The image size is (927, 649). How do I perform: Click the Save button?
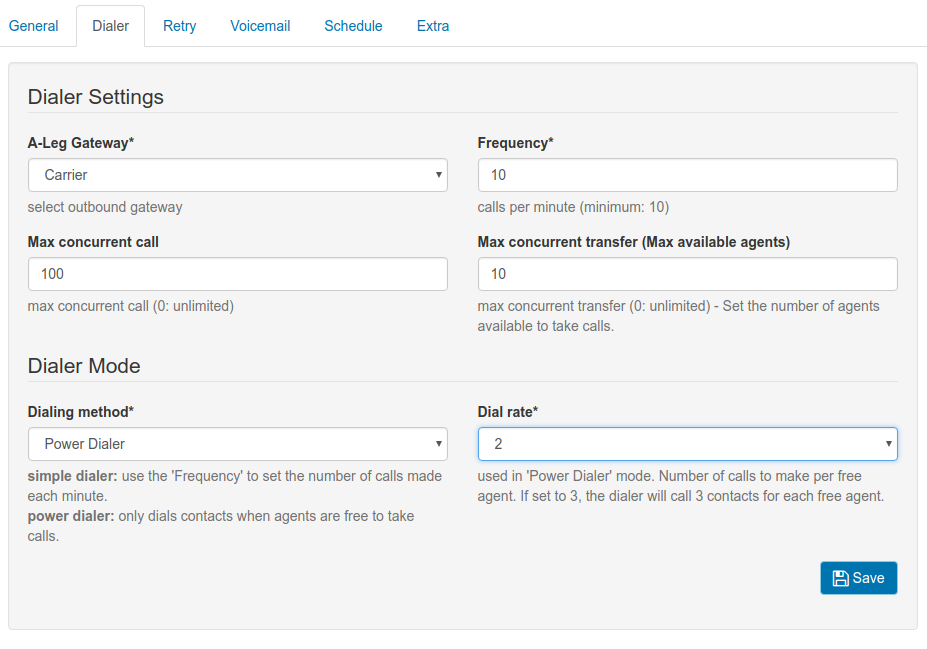pyautogui.click(x=858, y=578)
